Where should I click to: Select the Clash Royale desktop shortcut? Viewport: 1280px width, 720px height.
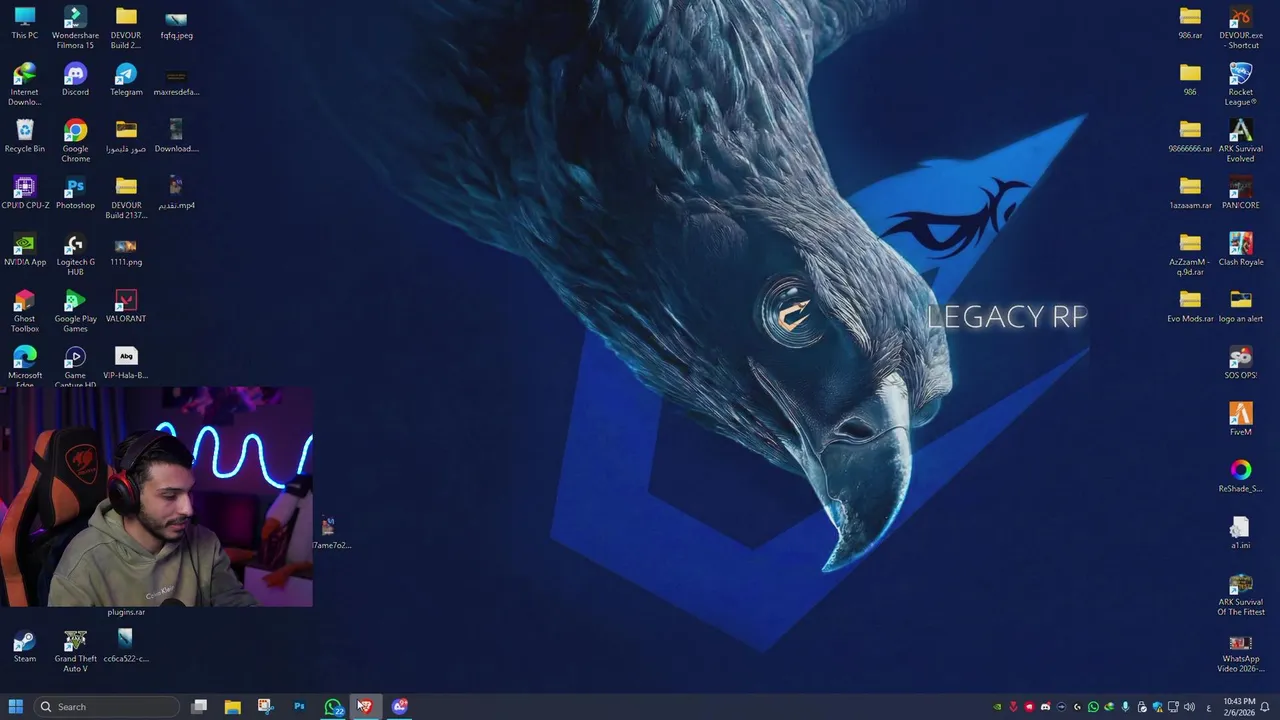(1240, 251)
